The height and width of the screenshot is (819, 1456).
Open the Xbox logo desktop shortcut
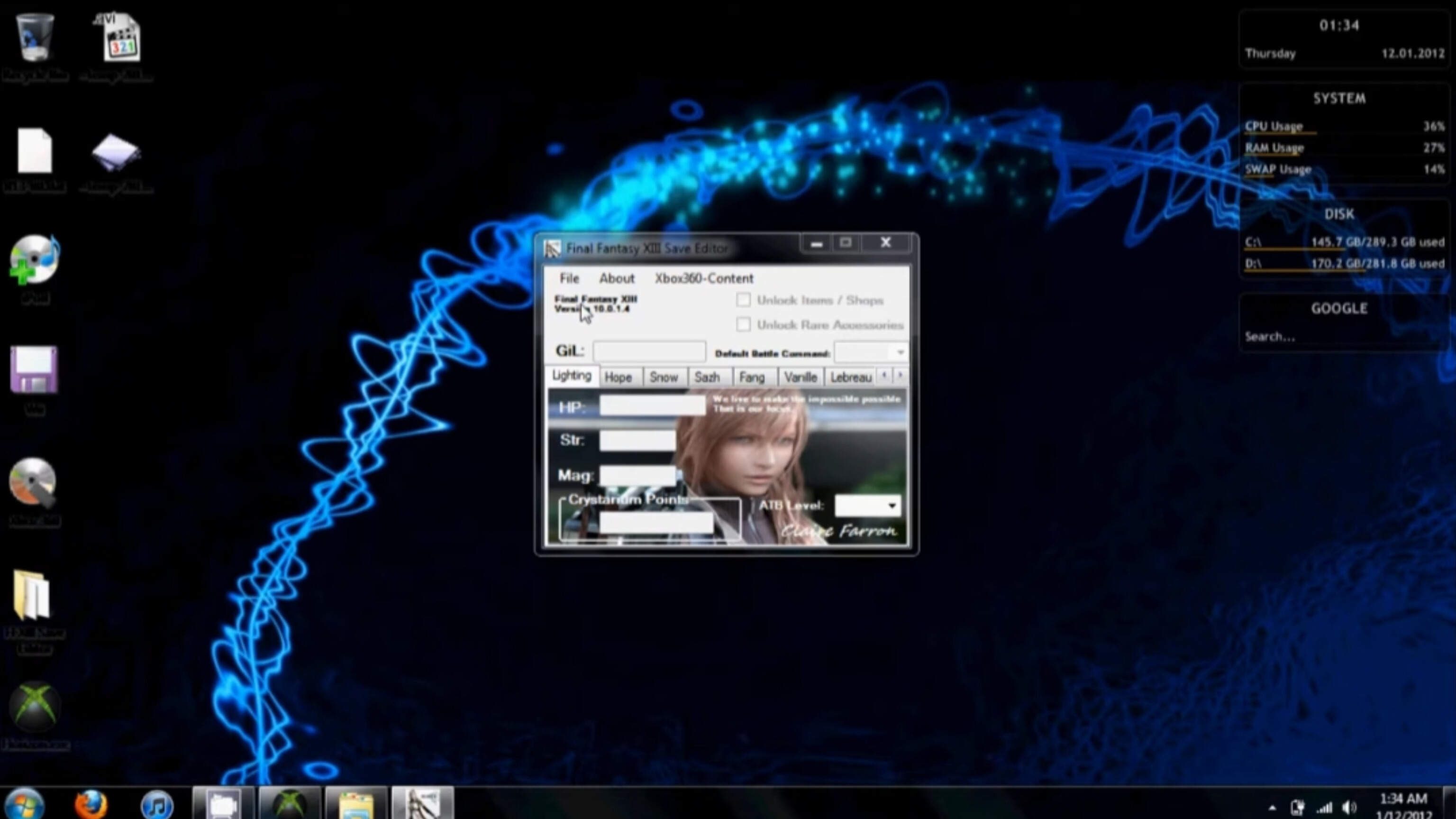pyautogui.click(x=34, y=706)
